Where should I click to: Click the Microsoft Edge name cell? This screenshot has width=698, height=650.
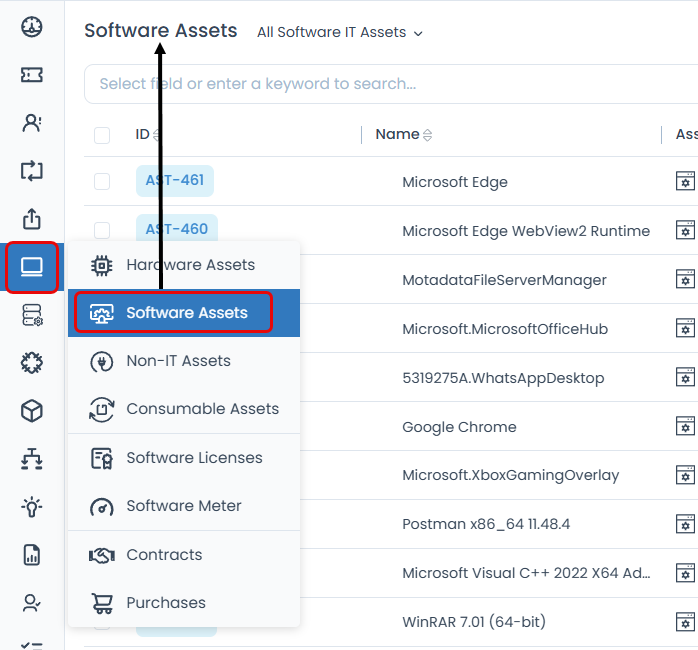click(x=455, y=182)
